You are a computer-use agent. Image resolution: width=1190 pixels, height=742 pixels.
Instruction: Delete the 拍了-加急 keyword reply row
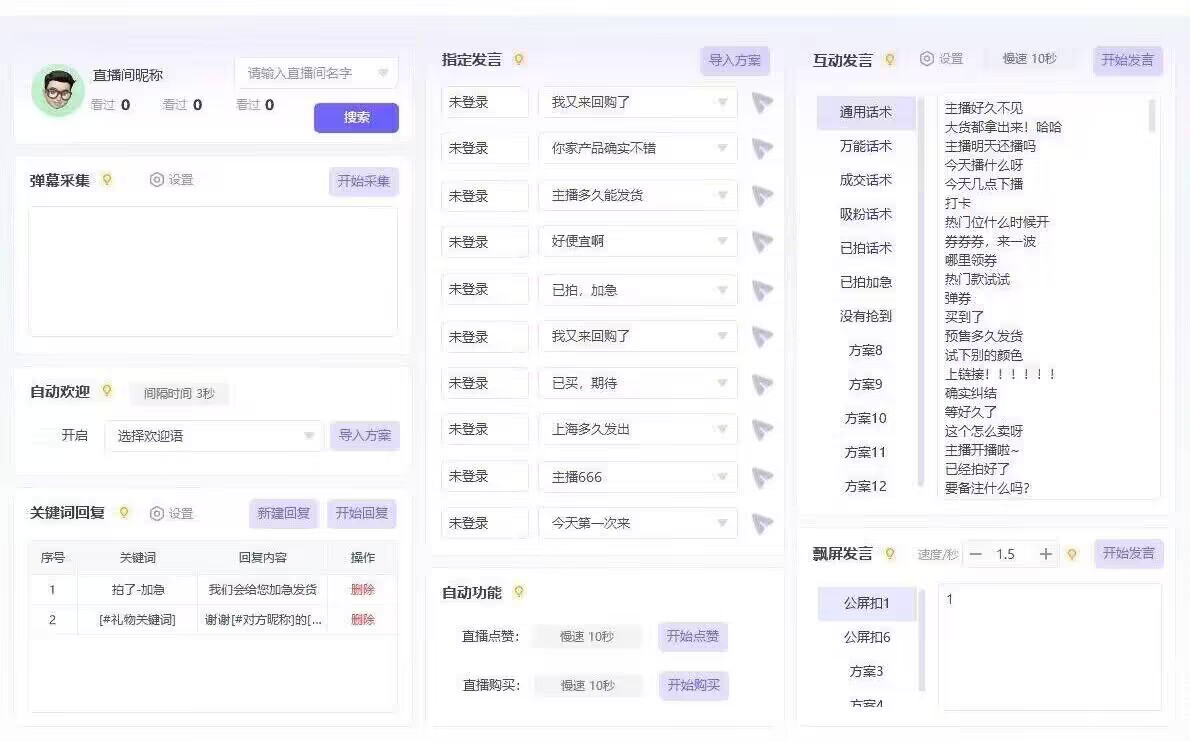[x=362, y=589]
